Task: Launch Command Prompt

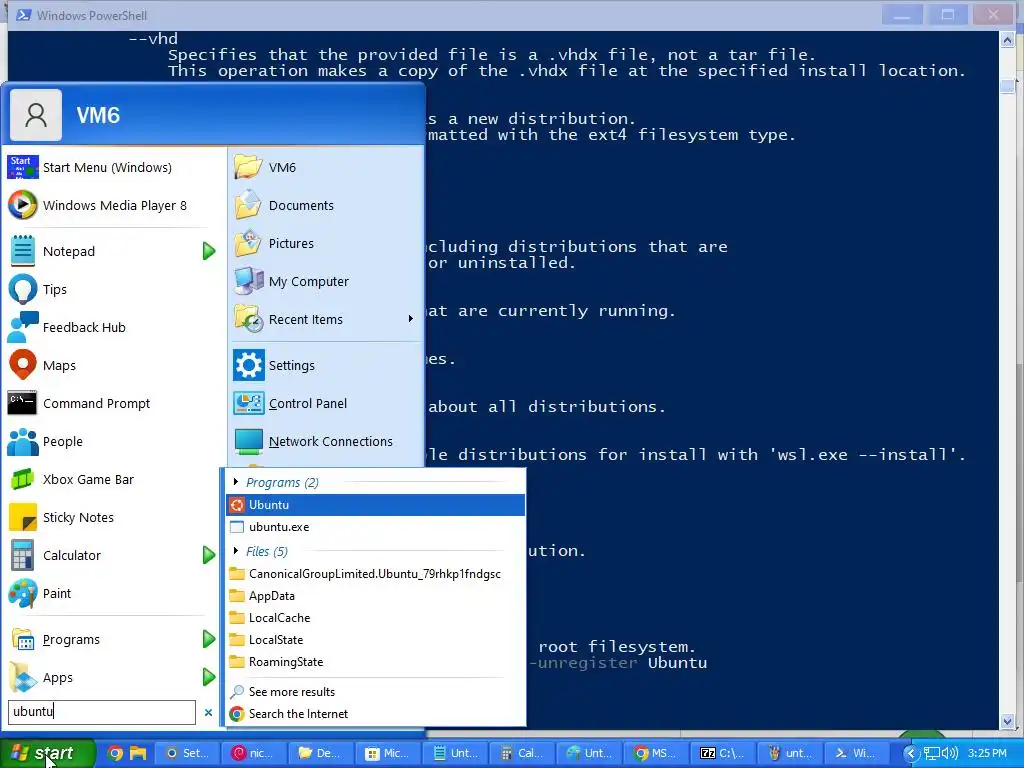Action: pyautogui.click(x=114, y=404)
